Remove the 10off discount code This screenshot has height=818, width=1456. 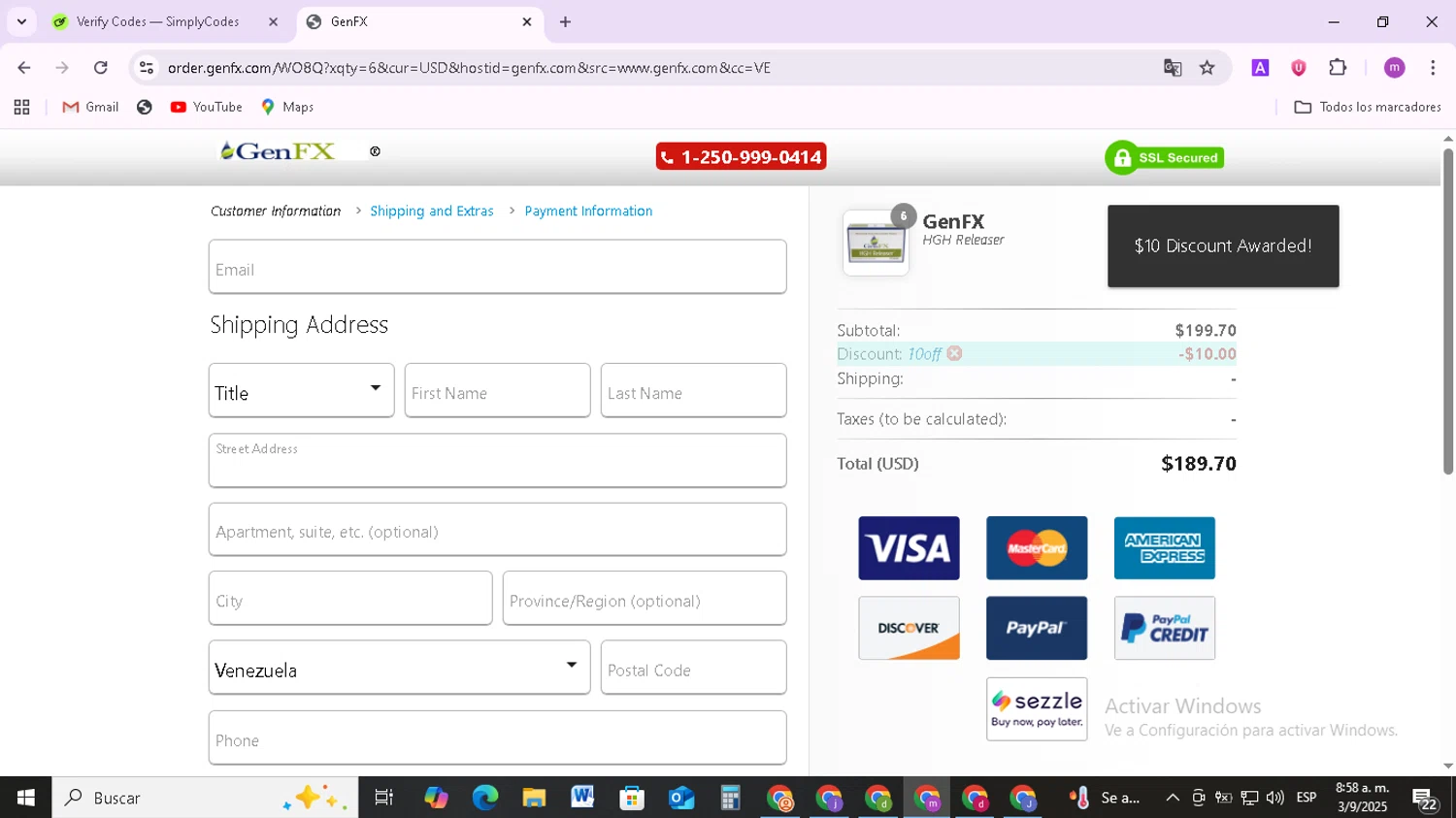954,353
